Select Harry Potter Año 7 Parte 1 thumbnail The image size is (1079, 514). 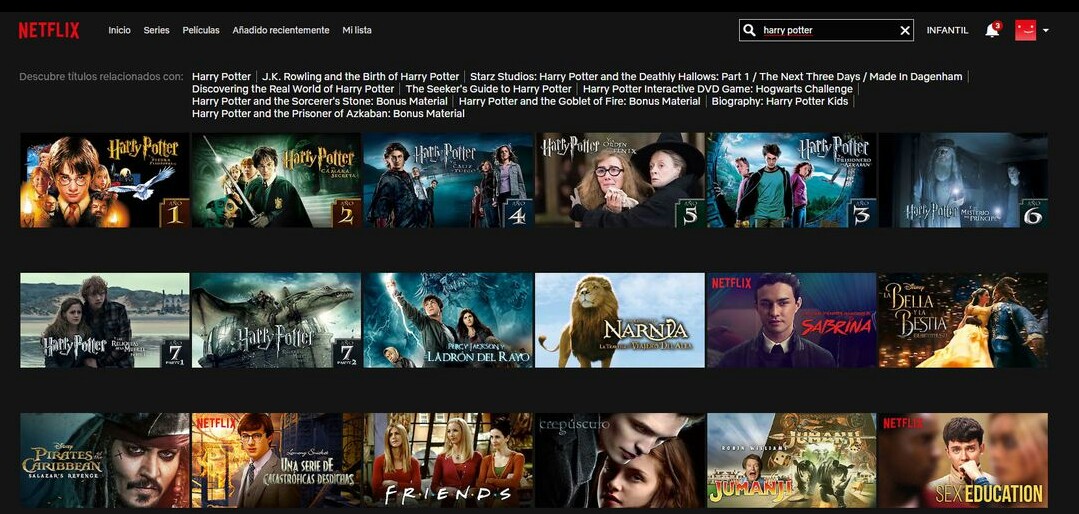pos(105,321)
